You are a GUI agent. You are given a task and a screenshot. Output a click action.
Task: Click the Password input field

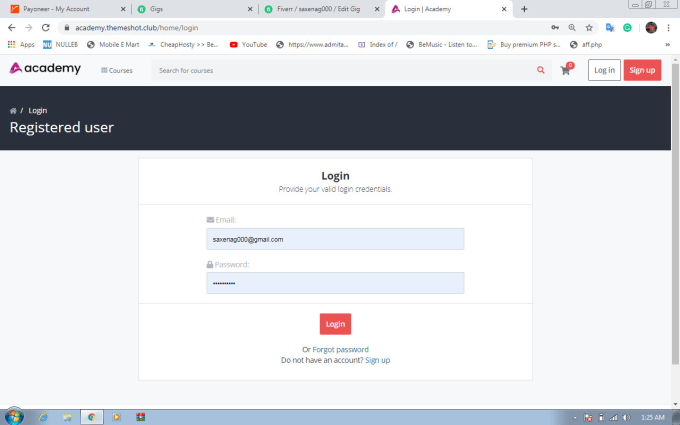click(335, 283)
